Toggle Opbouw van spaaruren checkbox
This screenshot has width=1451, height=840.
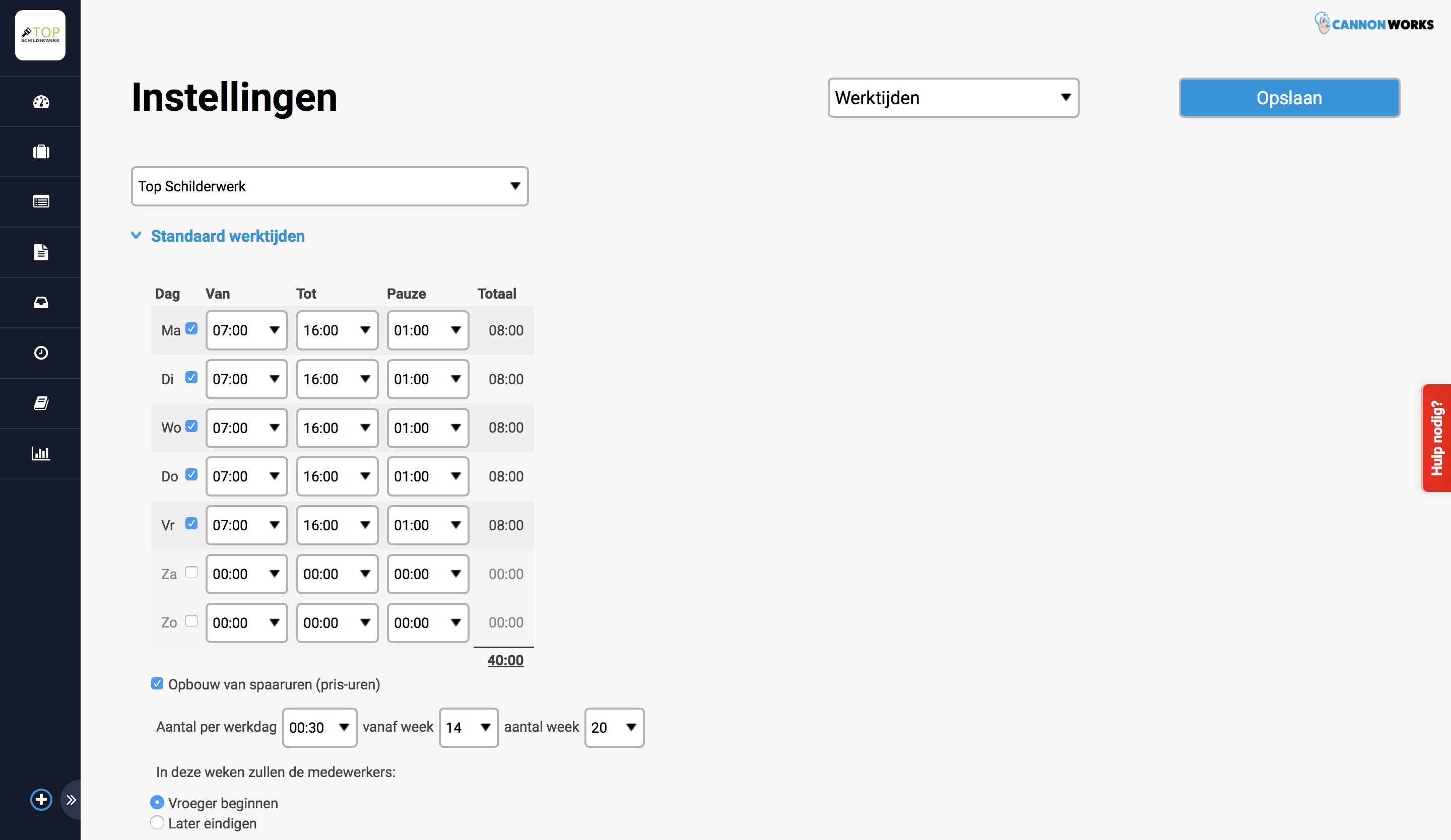pos(157,683)
